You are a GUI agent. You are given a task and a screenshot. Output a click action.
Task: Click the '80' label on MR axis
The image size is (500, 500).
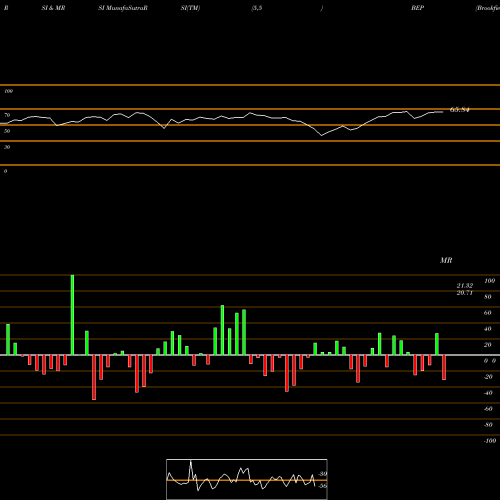click(488, 297)
